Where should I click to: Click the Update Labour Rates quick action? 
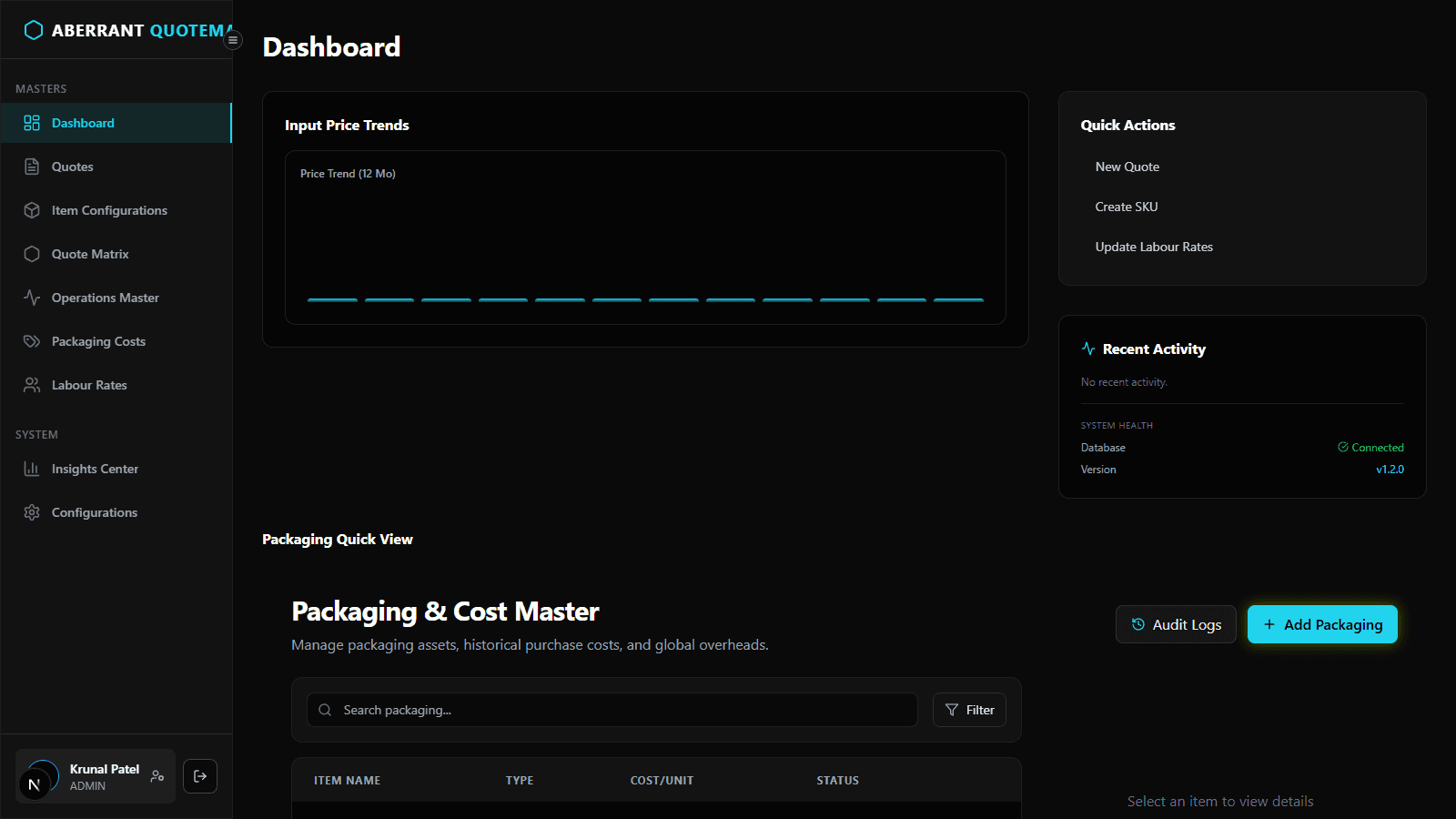[1154, 246]
